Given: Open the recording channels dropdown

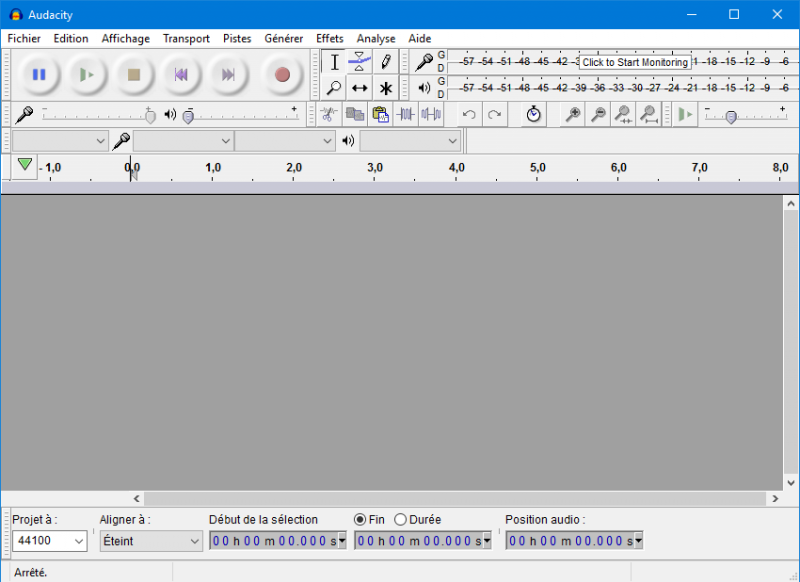Looking at the screenshot, I should [x=285, y=141].
